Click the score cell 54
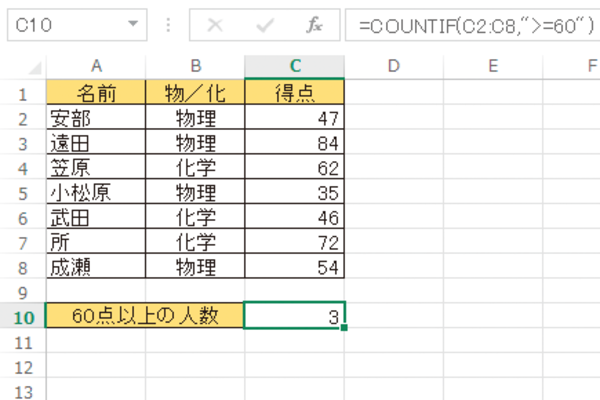 [295, 266]
